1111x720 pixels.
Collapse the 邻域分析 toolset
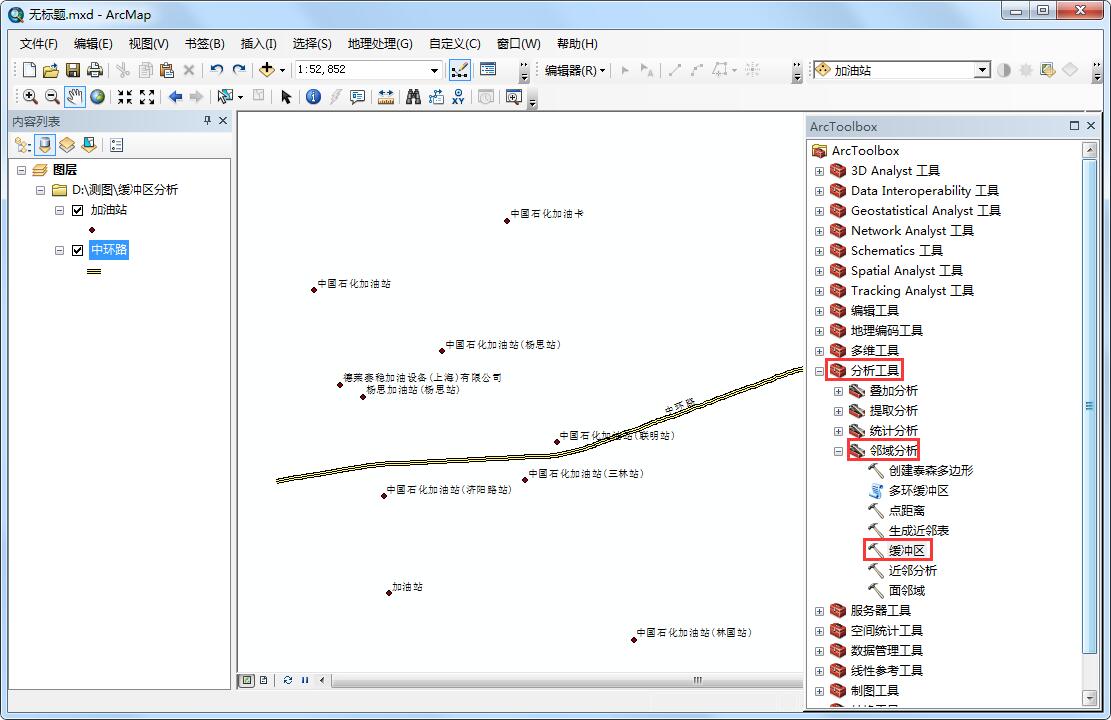(838, 451)
